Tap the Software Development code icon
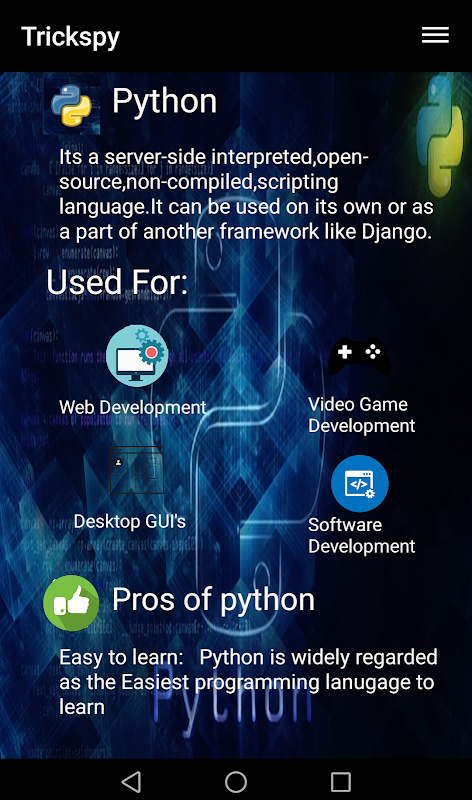 pos(360,483)
